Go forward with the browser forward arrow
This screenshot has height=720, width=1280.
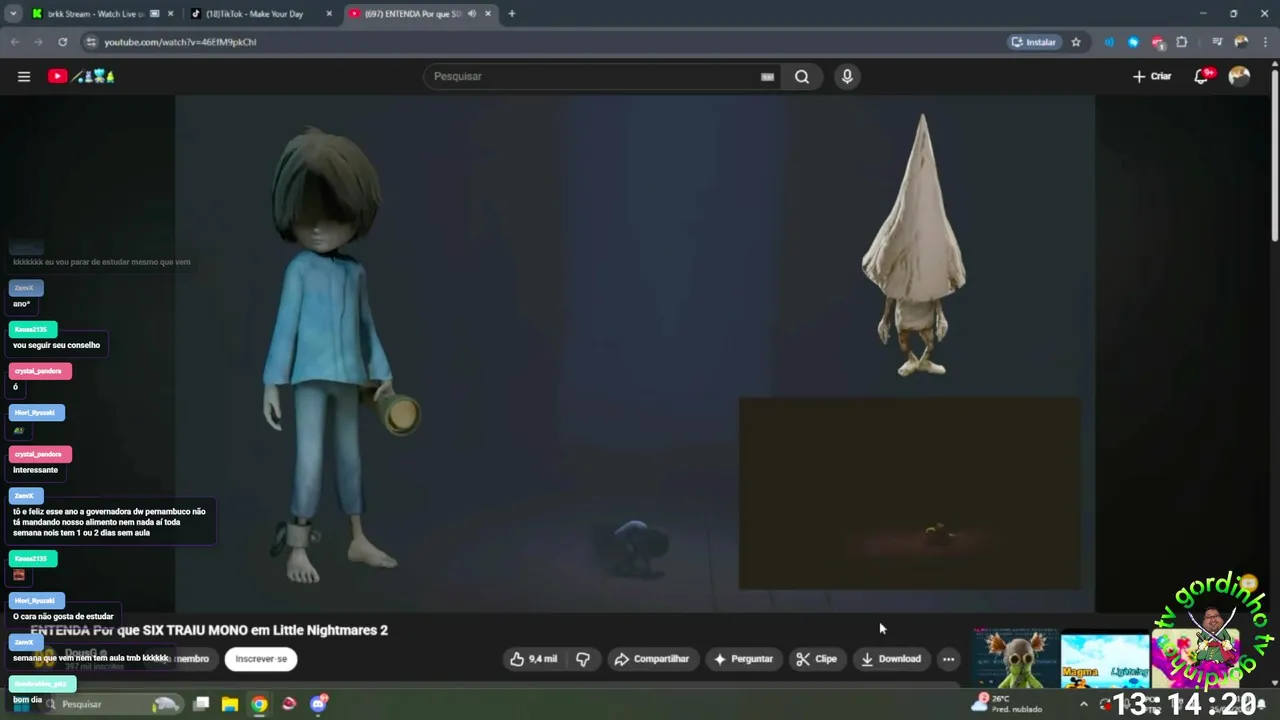(x=38, y=42)
